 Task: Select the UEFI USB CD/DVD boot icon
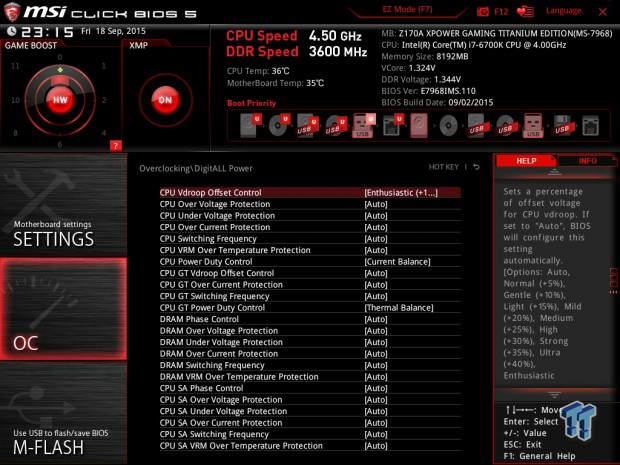pyautogui.click(x=336, y=126)
